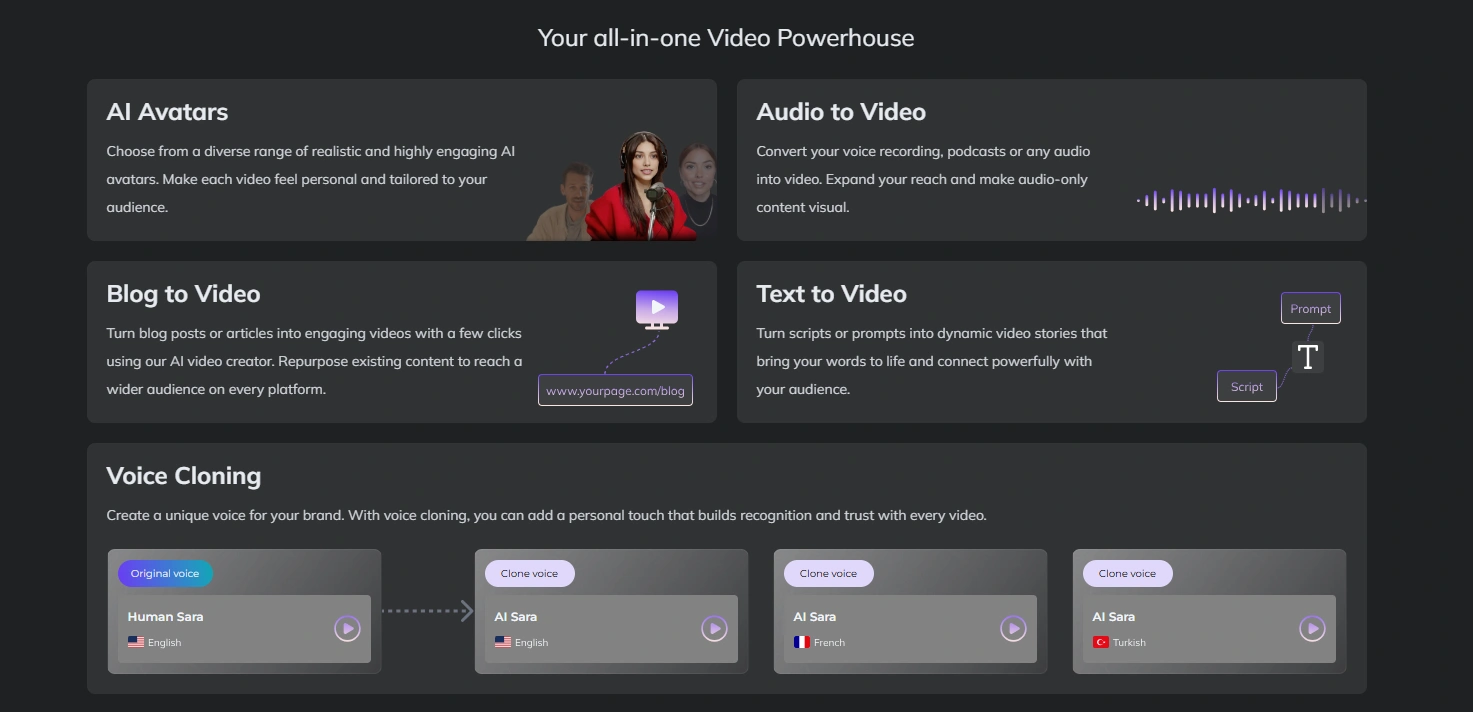Play the AI Sara Turkish clone voice

coord(1312,629)
